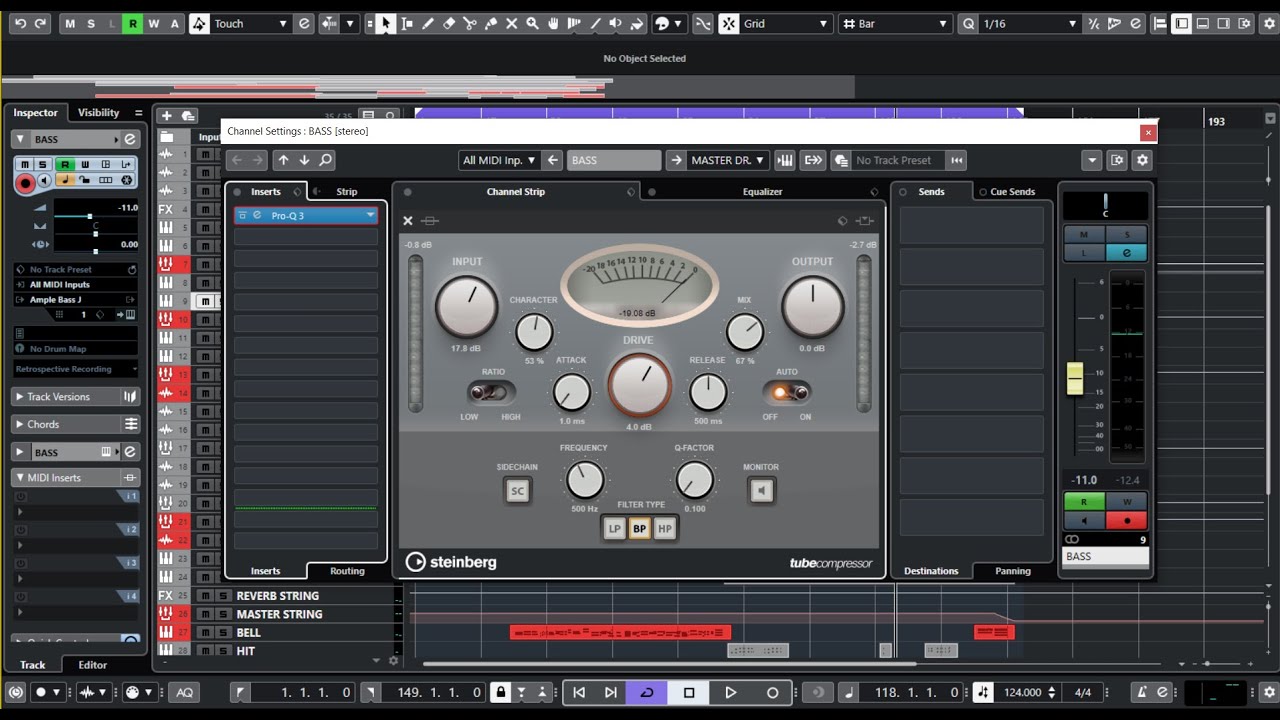Screen dimensions: 1280x720
Task: Select the Object Selection arrow tool
Action: click(386, 24)
